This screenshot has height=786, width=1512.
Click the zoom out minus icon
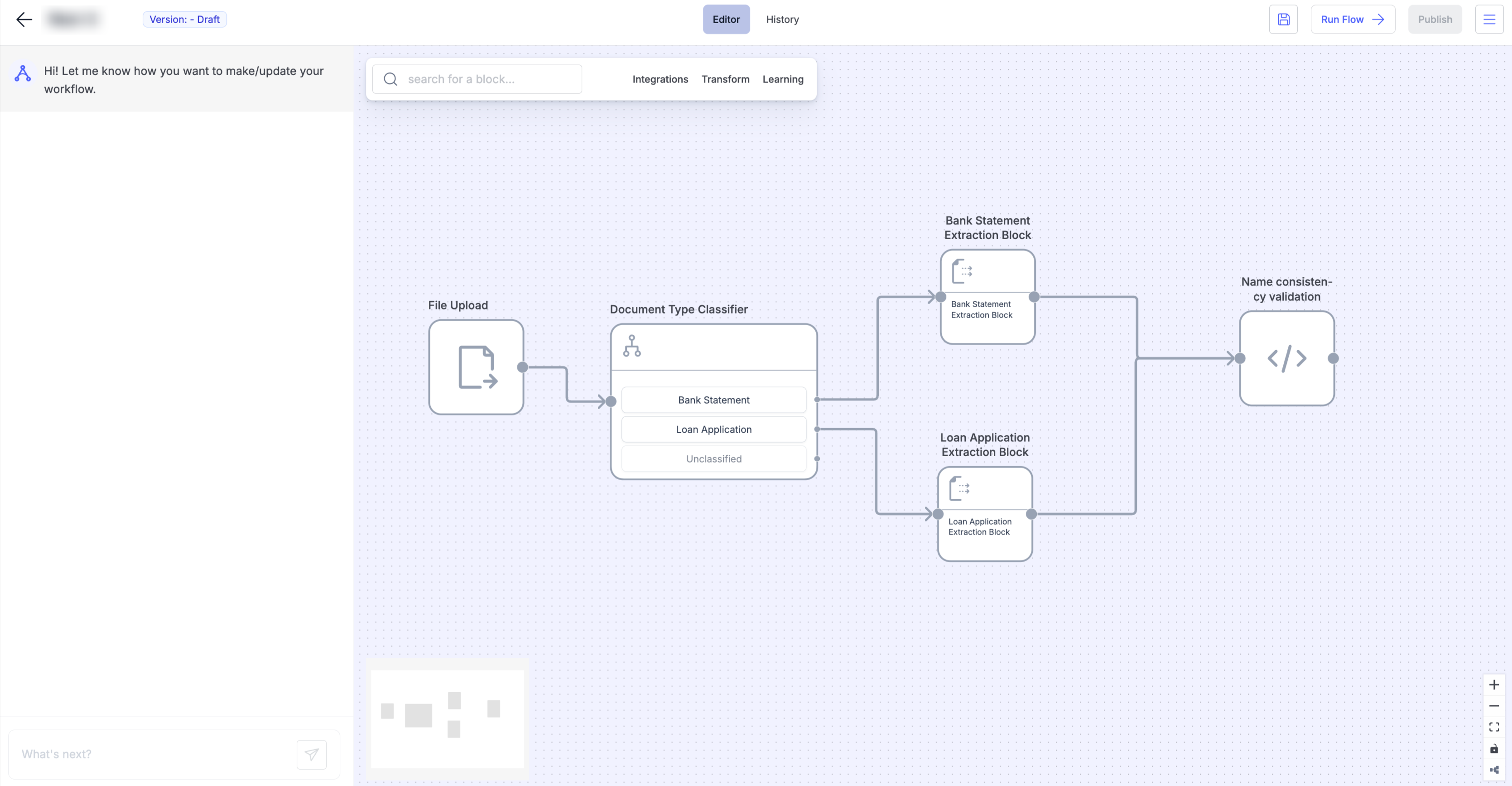(1494, 705)
